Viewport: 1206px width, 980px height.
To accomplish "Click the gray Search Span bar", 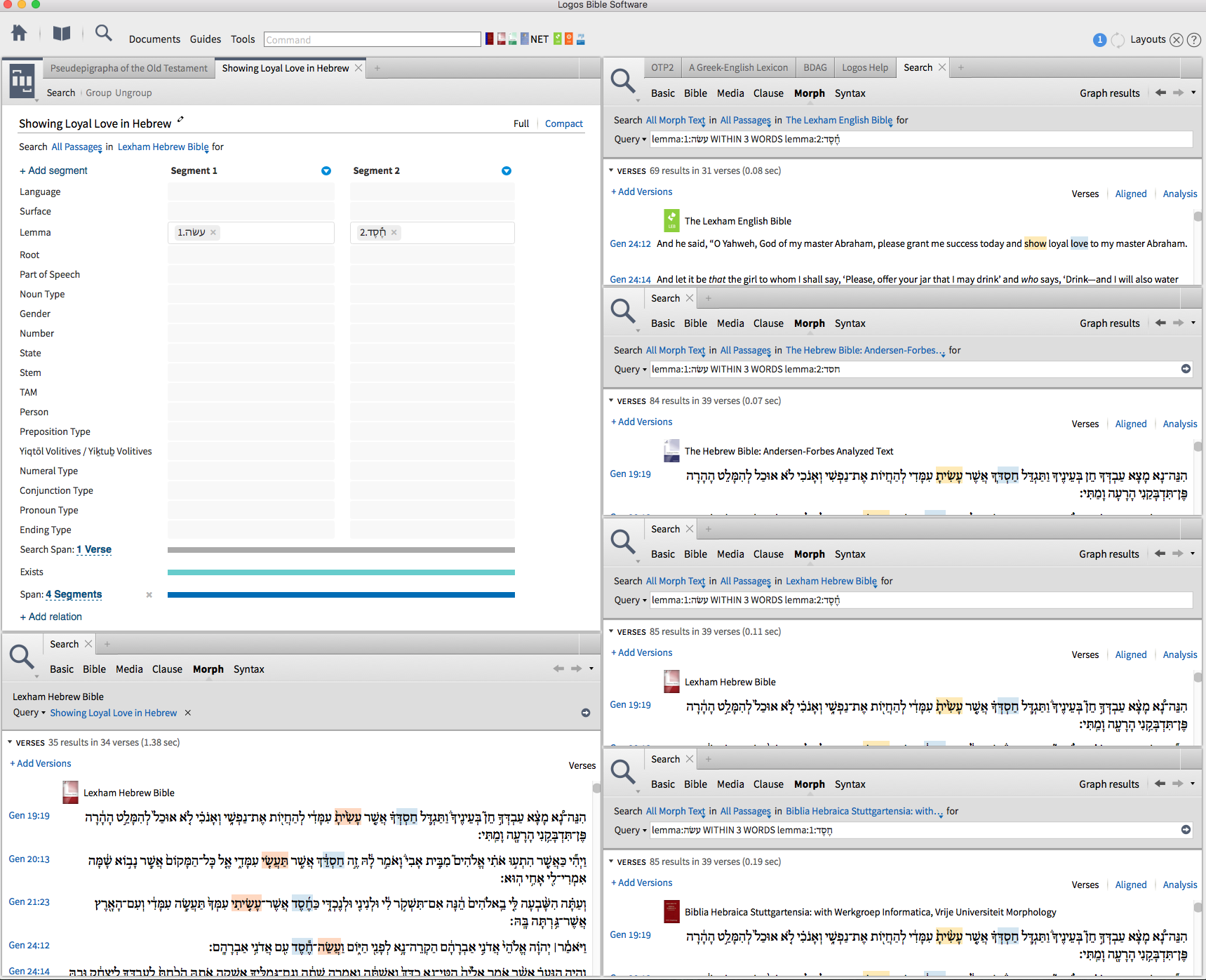I will (x=341, y=550).
